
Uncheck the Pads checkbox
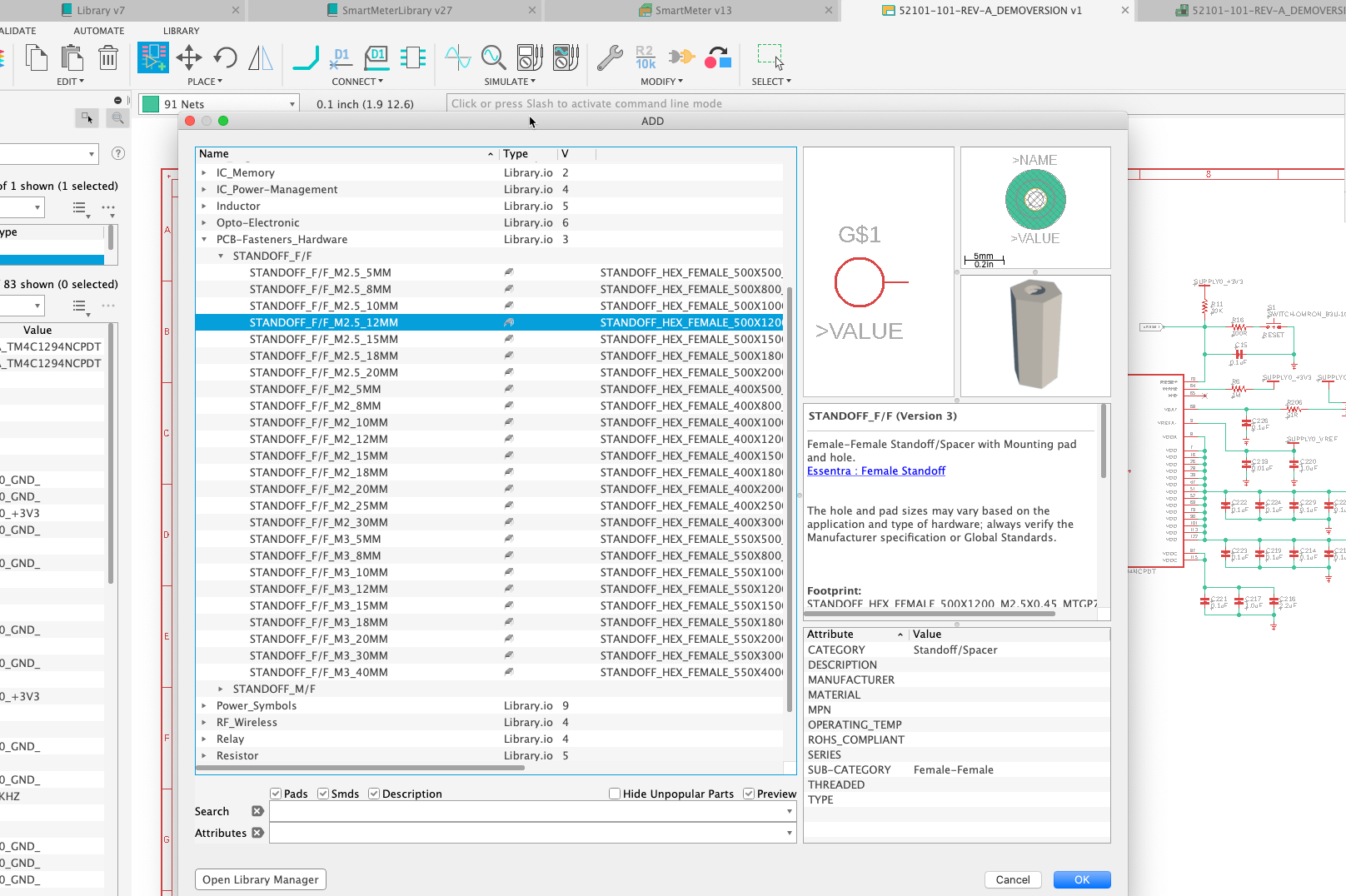[x=276, y=794]
